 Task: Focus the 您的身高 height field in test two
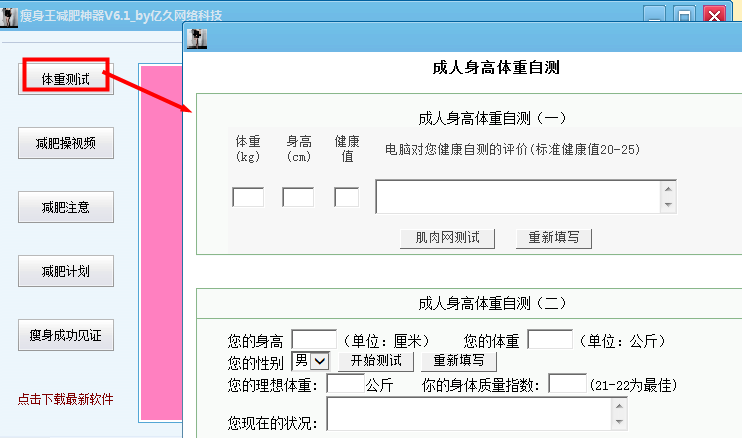coord(314,340)
